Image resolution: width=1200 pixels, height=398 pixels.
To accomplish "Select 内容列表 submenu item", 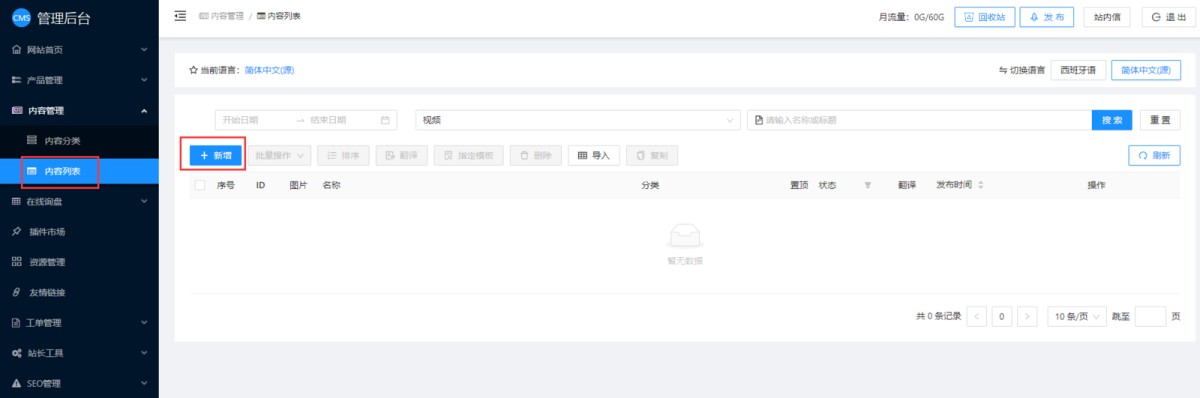I will coord(79,172).
